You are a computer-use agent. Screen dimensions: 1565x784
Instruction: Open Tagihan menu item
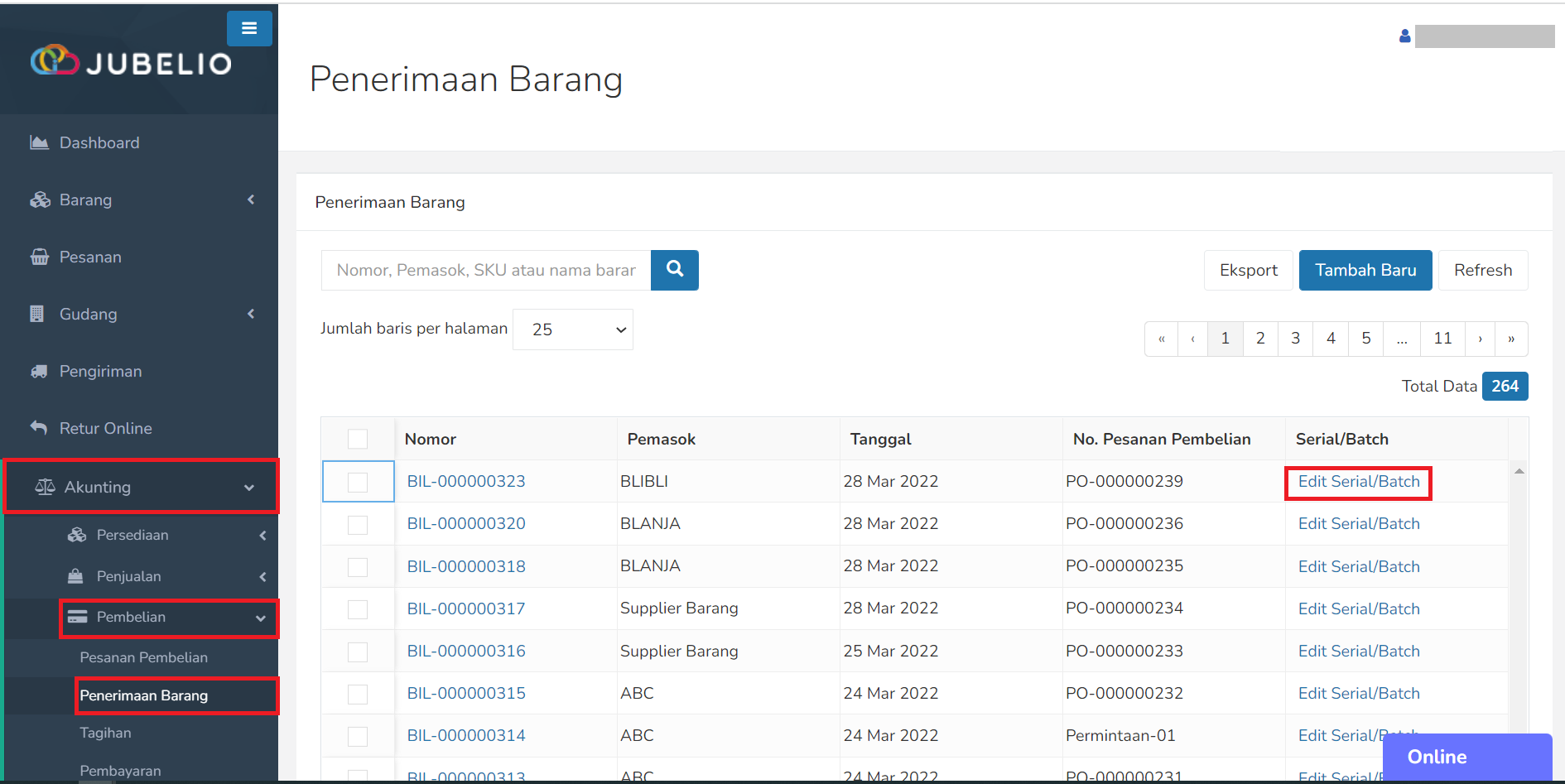[x=105, y=733]
